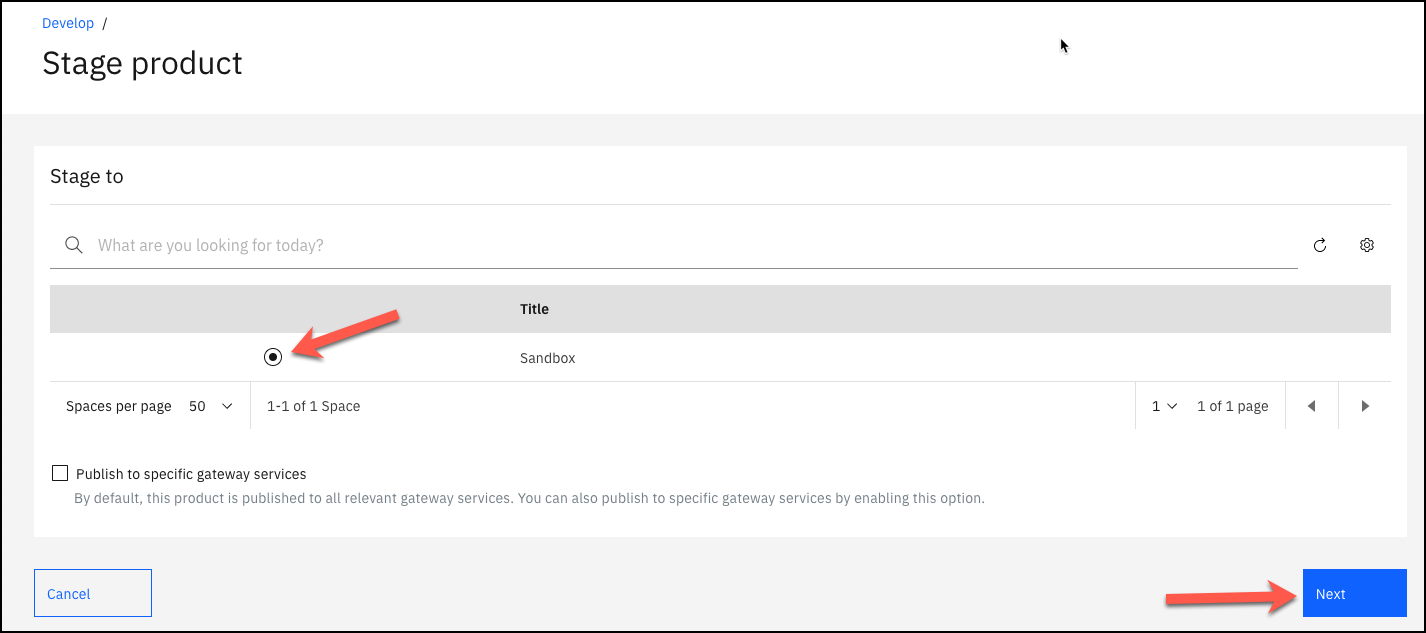Click the 1 of 1 page text
Viewport: 1426px width, 633px height.
tap(1232, 406)
